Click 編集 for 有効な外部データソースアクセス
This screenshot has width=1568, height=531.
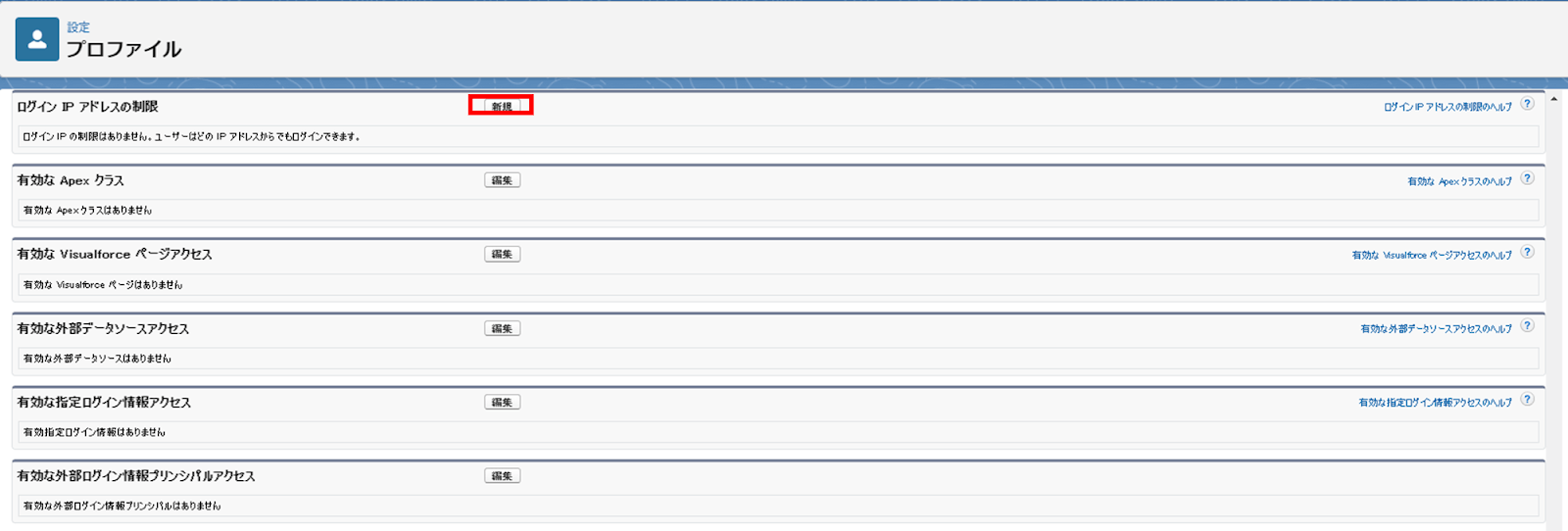point(502,329)
